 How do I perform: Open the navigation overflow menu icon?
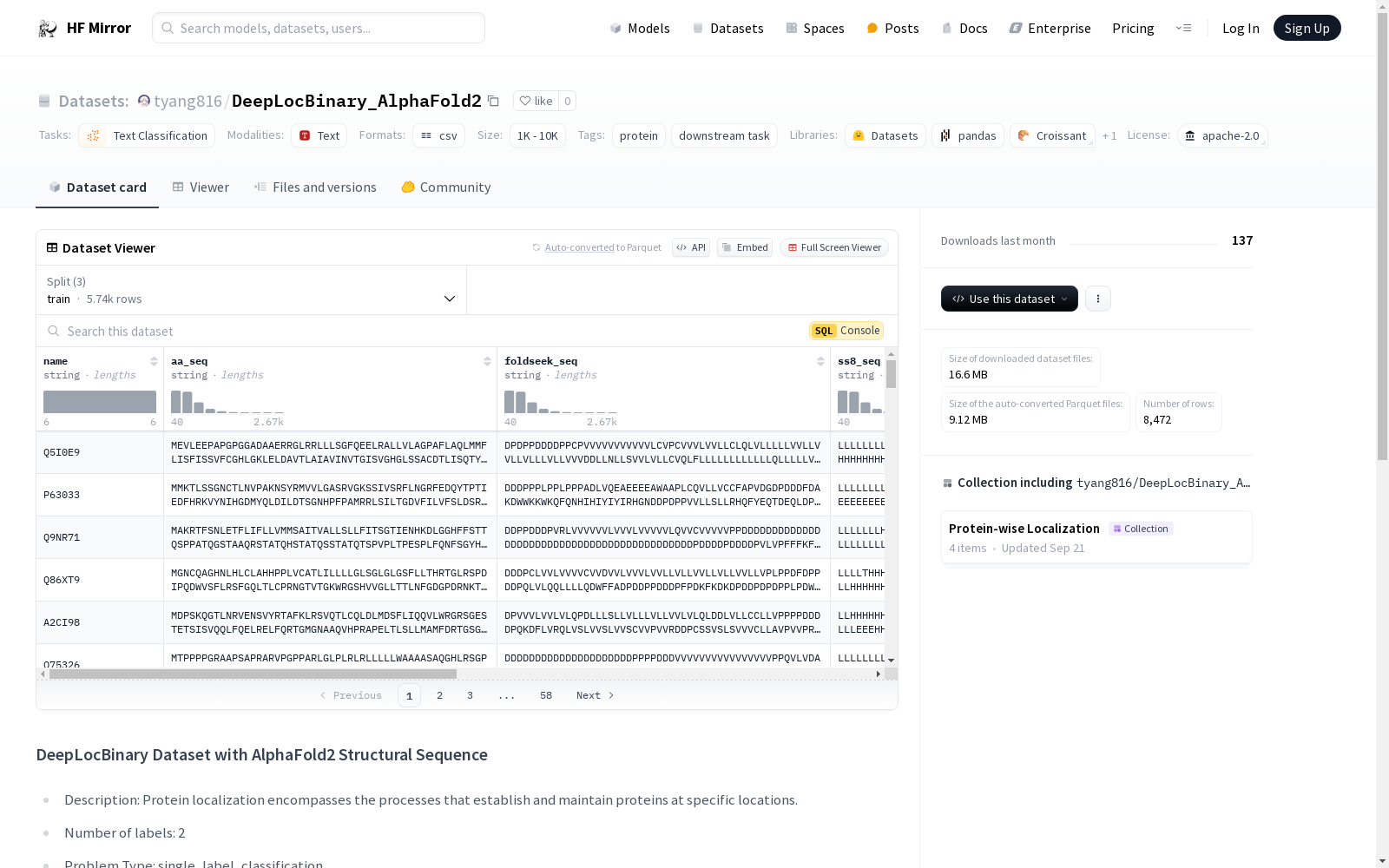(x=1183, y=28)
